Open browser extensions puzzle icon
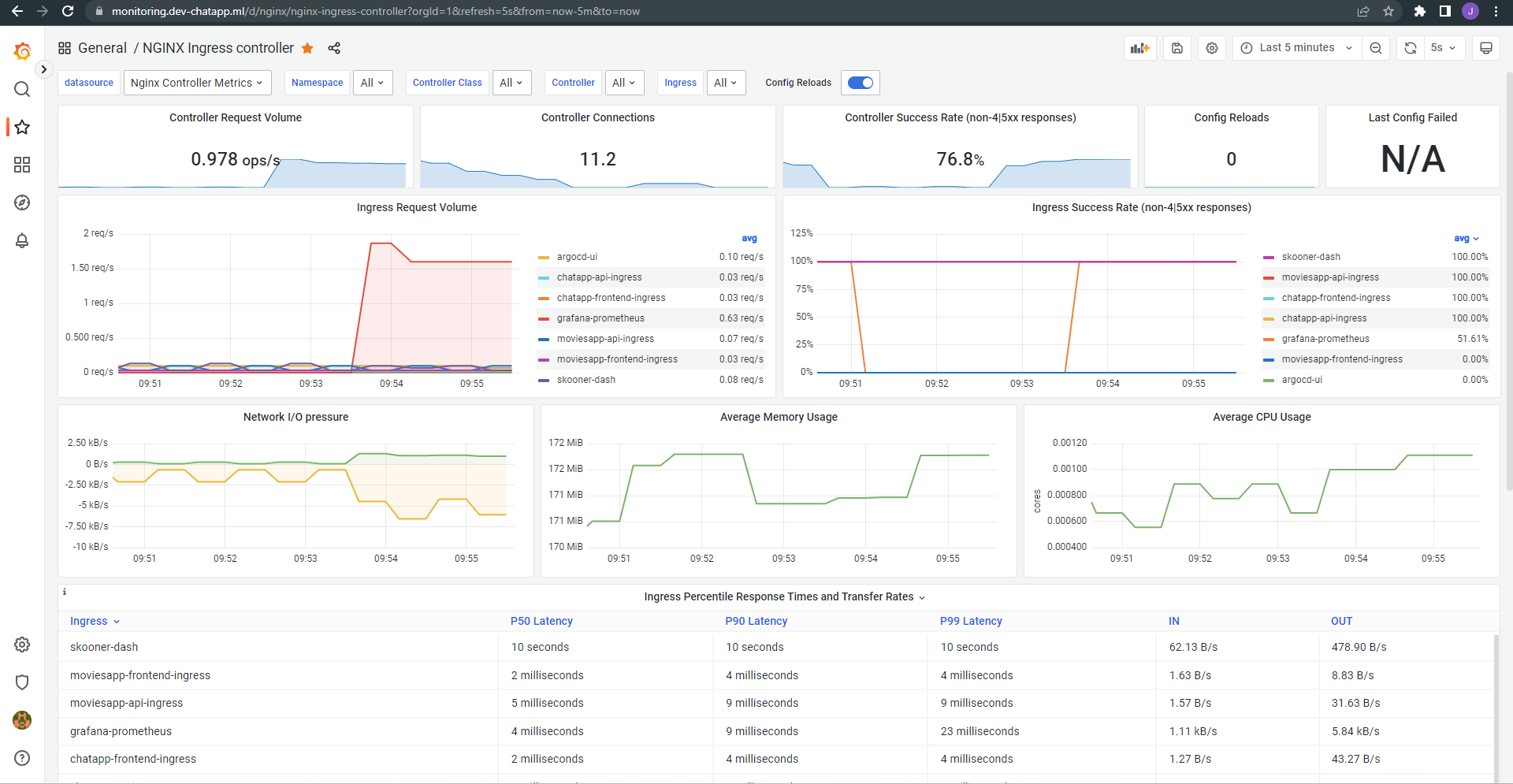1513x784 pixels. (x=1420, y=11)
